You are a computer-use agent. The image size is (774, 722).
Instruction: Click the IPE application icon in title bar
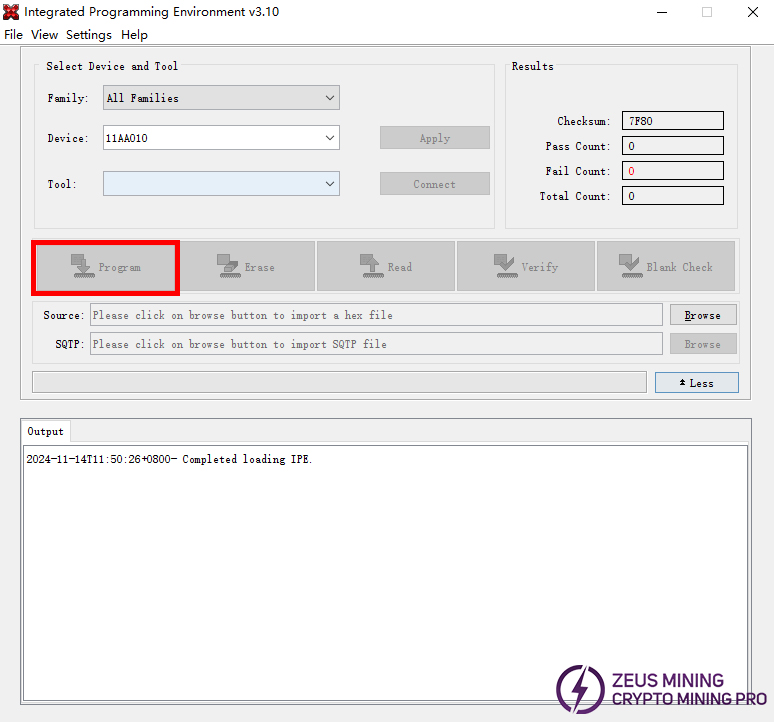pos(11,12)
